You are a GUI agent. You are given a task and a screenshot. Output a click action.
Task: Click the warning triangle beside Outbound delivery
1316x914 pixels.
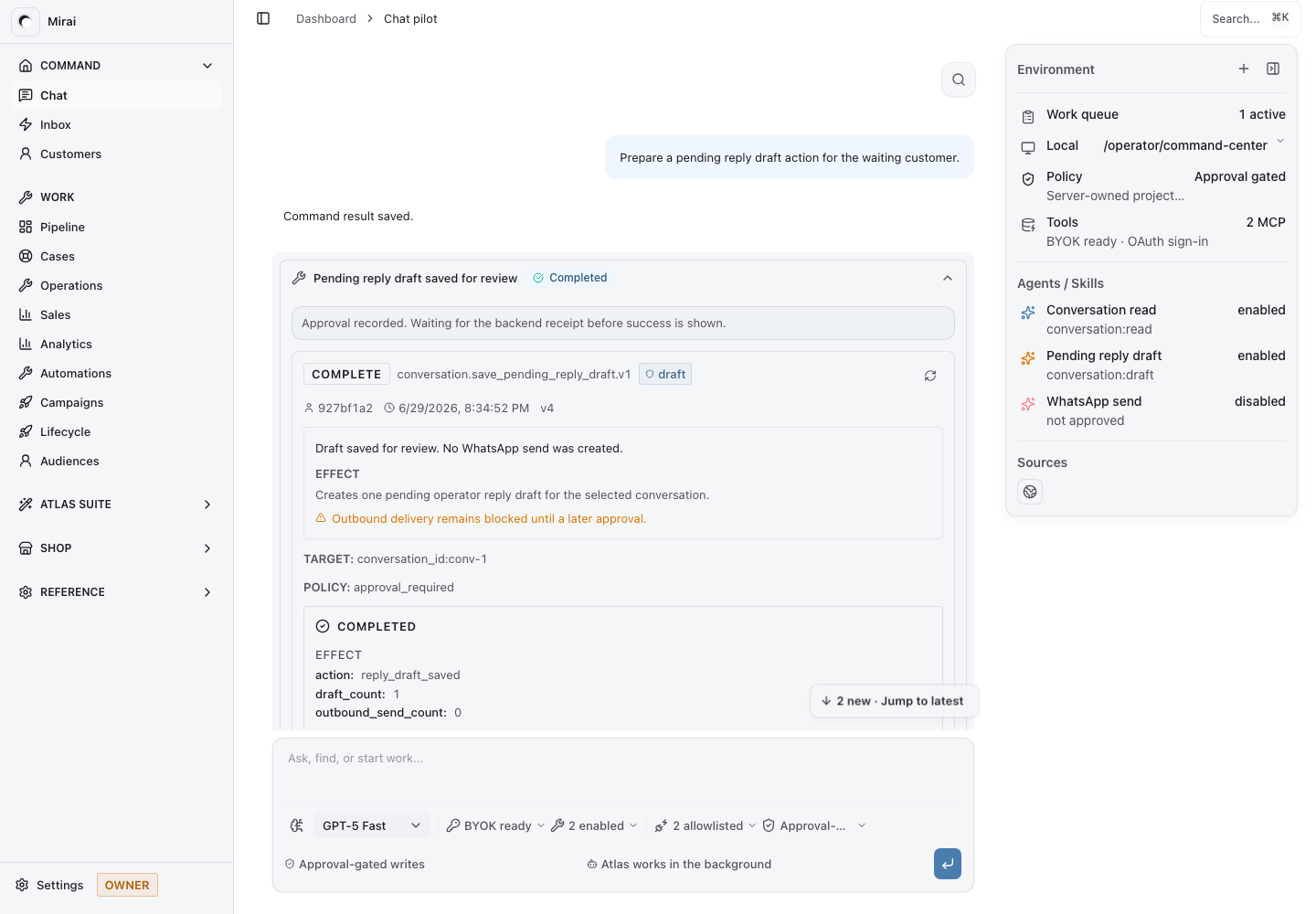(x=321, y=518)
